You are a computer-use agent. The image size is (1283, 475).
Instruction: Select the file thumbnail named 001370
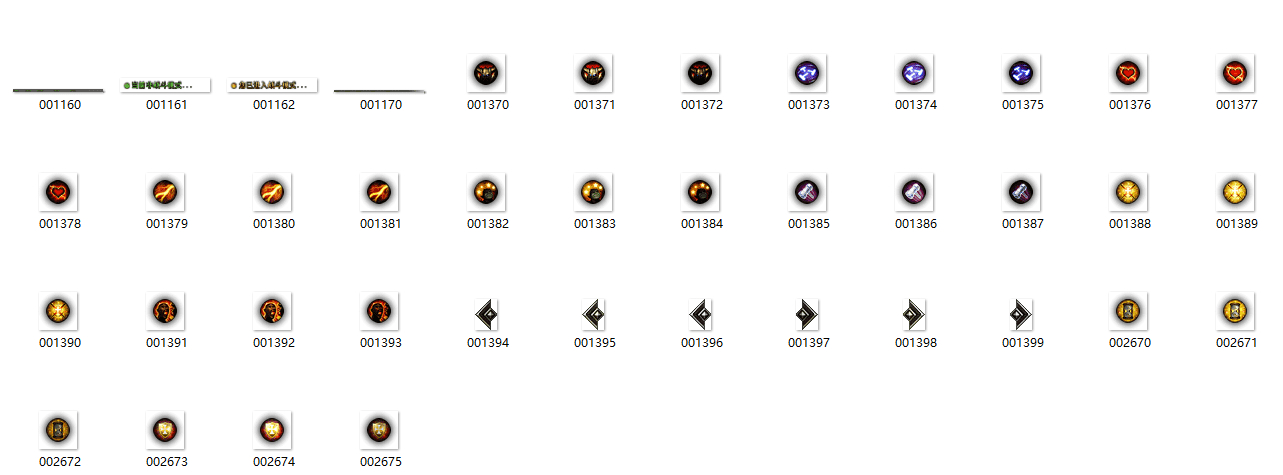click(x=488, y=73)
